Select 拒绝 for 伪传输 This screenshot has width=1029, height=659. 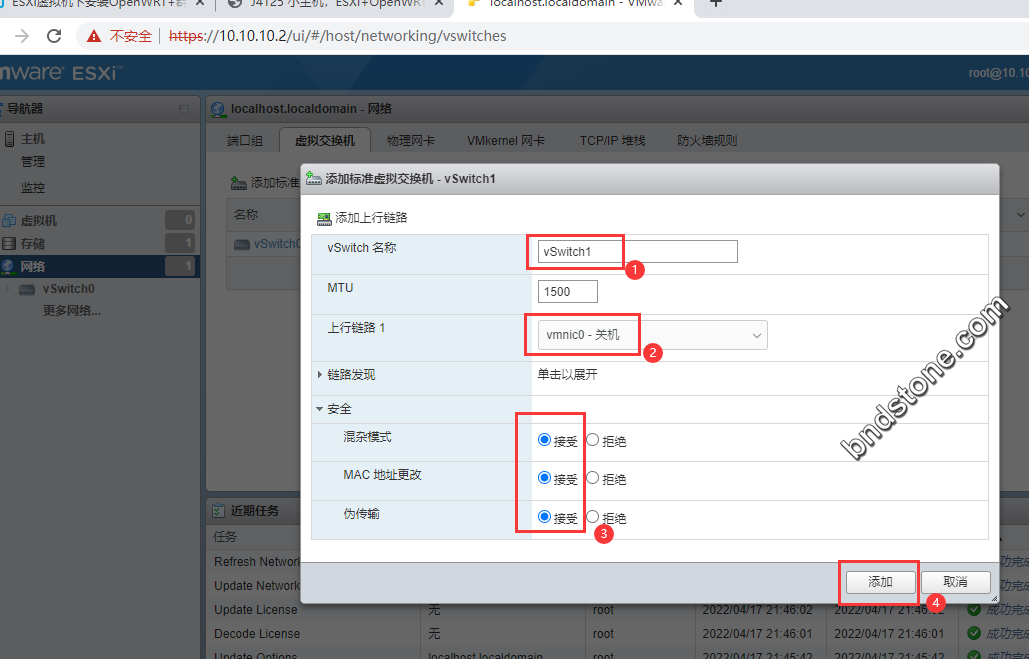pos(593,517)
